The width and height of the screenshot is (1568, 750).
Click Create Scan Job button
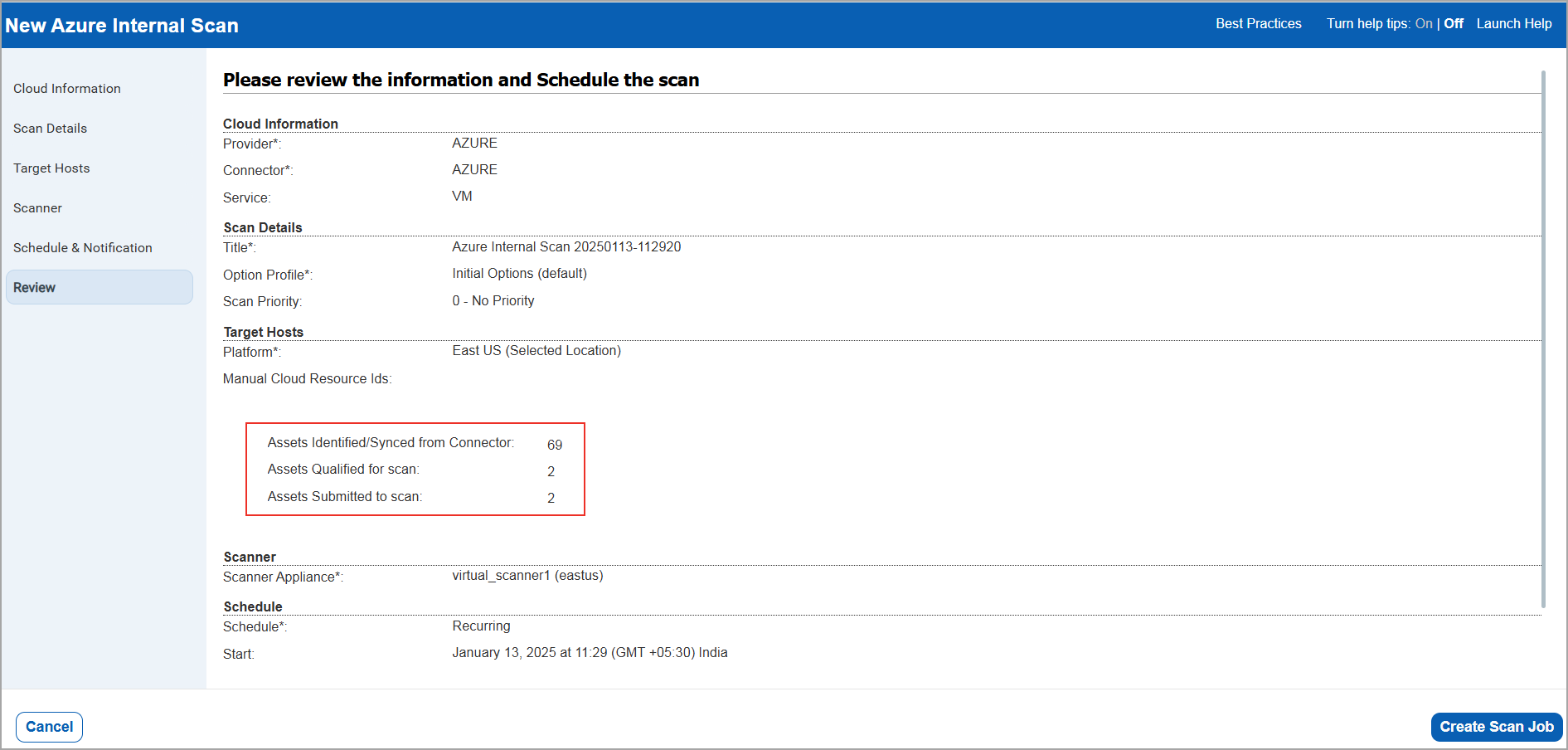1495,726
